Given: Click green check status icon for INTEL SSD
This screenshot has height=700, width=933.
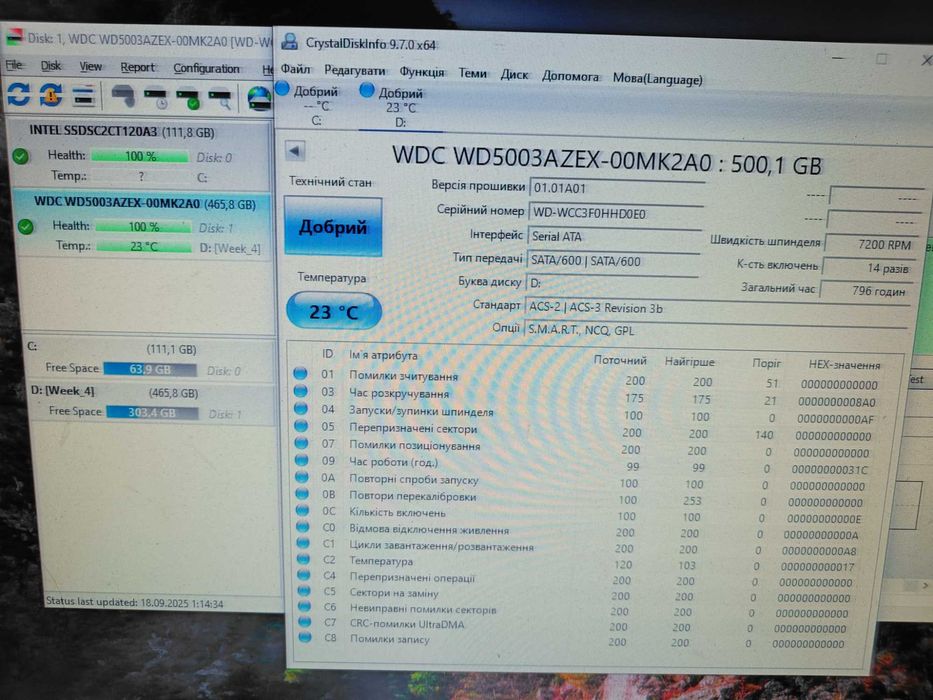Looking at the screenshot, I should point(20,157).
